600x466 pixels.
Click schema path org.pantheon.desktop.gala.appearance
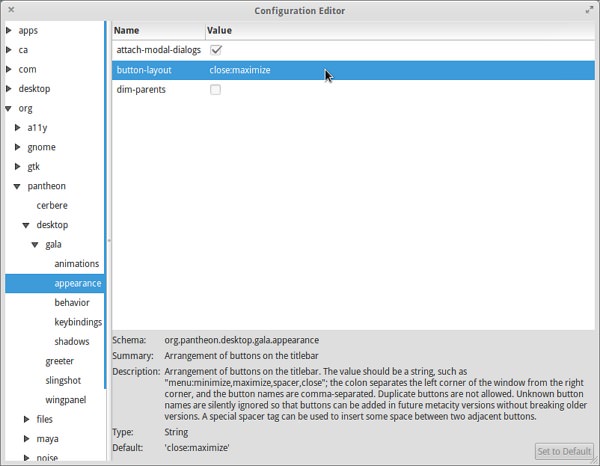tap(241, 340)
